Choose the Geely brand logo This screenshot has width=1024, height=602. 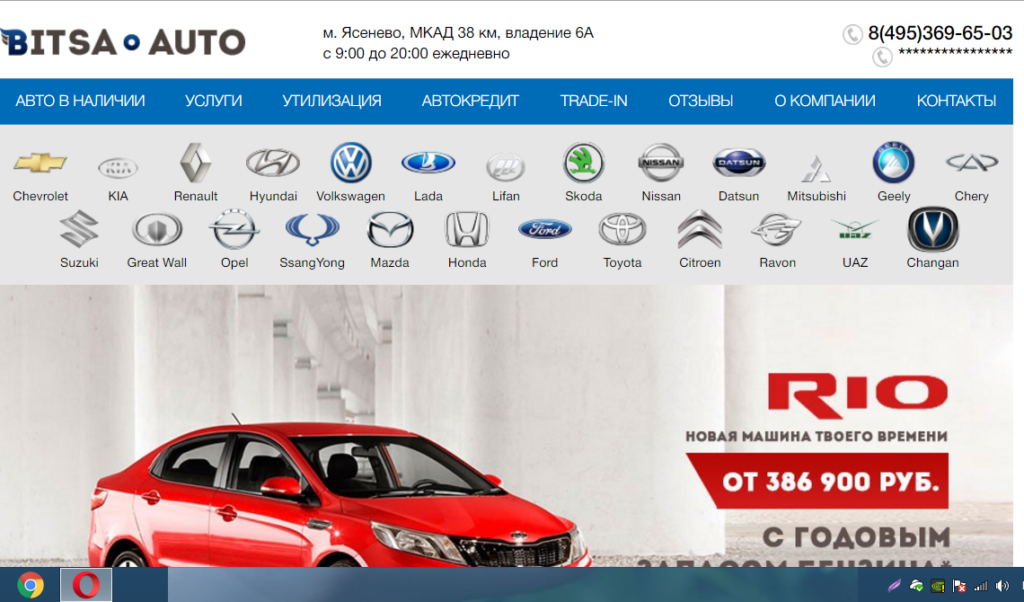pos(893,163)
